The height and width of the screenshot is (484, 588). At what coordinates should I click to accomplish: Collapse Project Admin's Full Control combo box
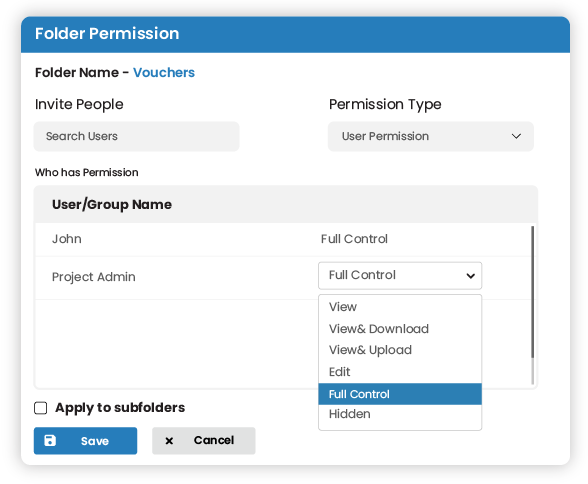point(400,276)
